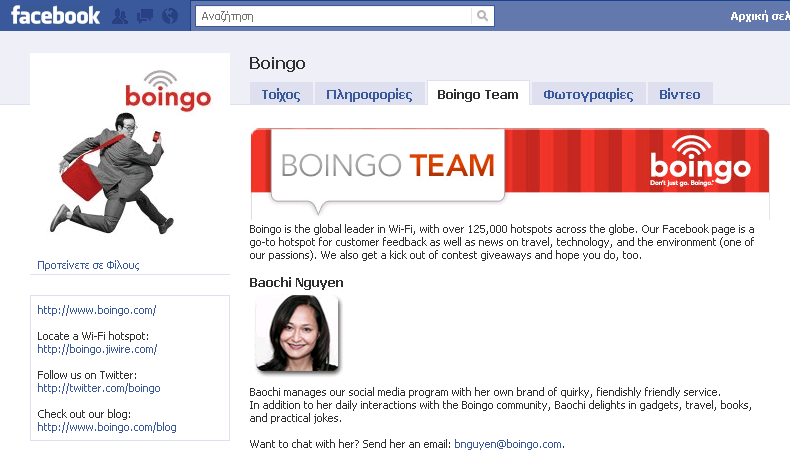This screenshot has height=457, width=790.
Task: Open the Φωτογραφίες tab
Action: [x=588, y=94]
